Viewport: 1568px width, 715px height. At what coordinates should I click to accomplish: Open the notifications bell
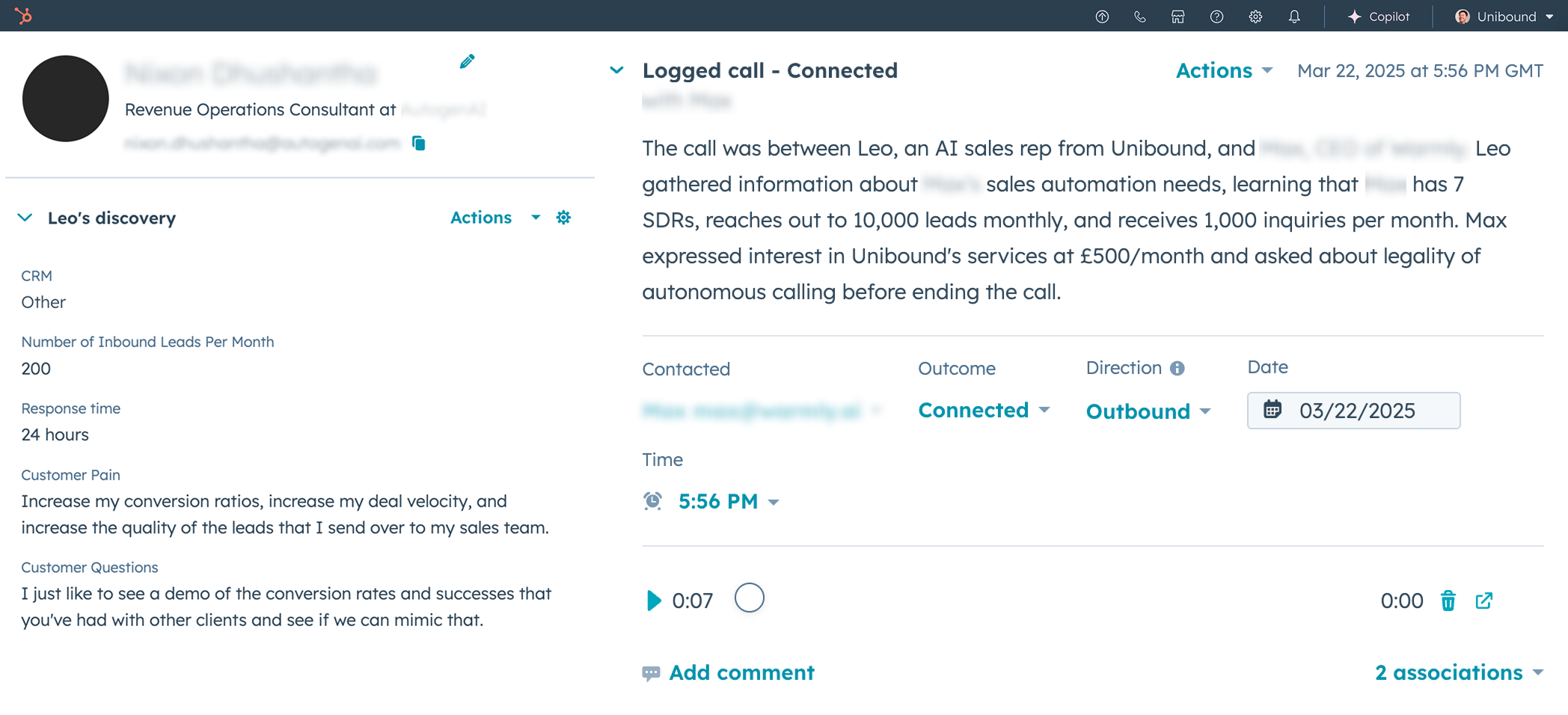point(1294,16)
